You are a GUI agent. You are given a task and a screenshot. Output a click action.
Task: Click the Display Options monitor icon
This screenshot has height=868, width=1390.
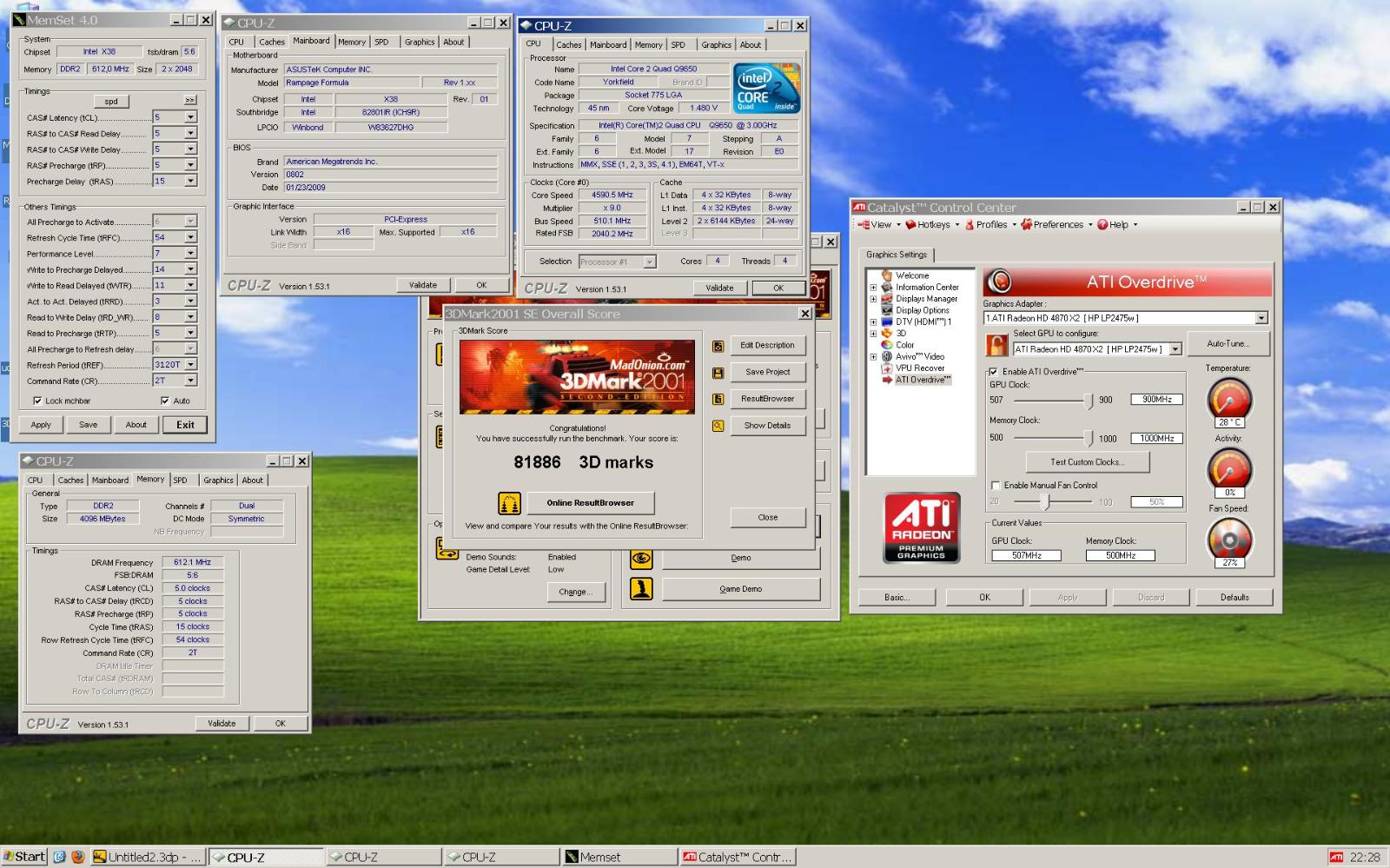coord(887,310)
